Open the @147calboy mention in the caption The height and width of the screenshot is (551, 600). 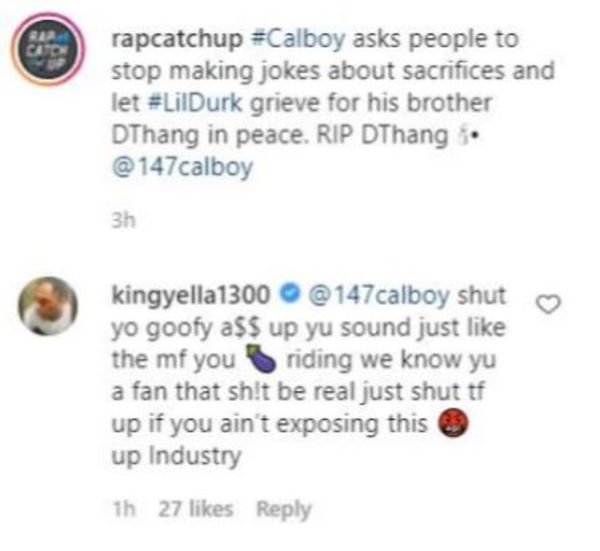(182, 167)
